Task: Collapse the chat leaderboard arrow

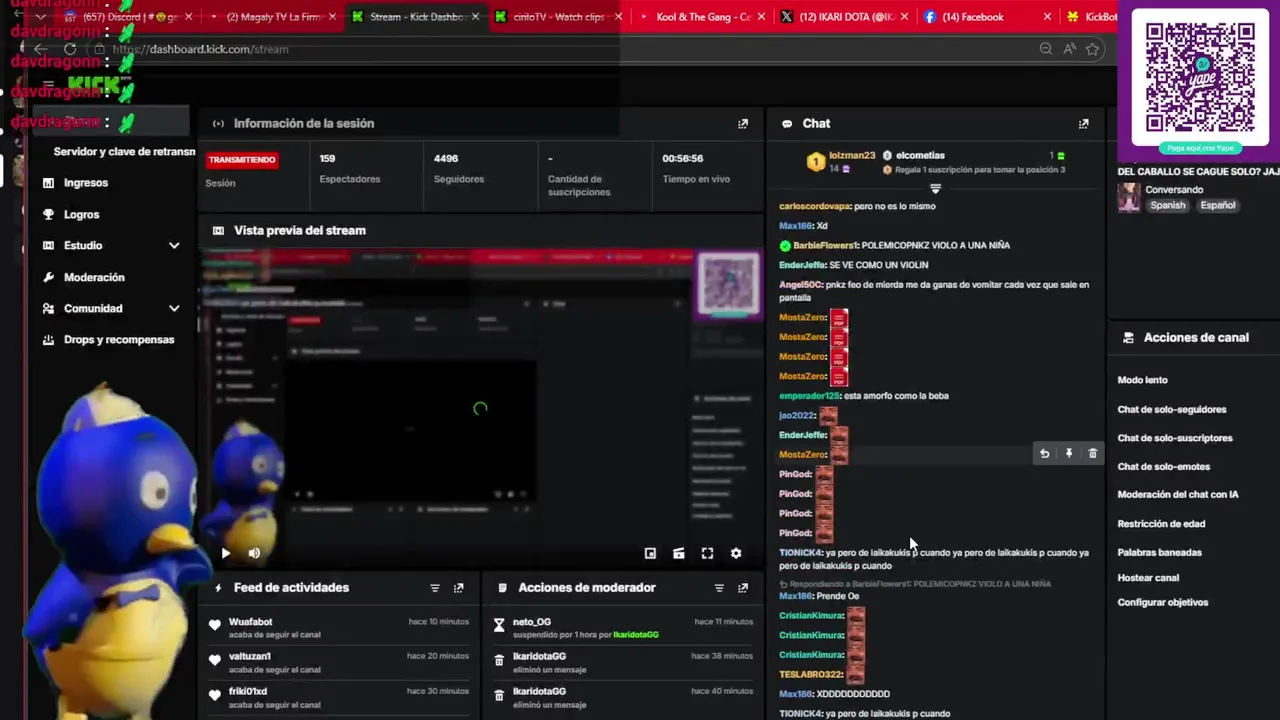Action: tap(936, 188)
